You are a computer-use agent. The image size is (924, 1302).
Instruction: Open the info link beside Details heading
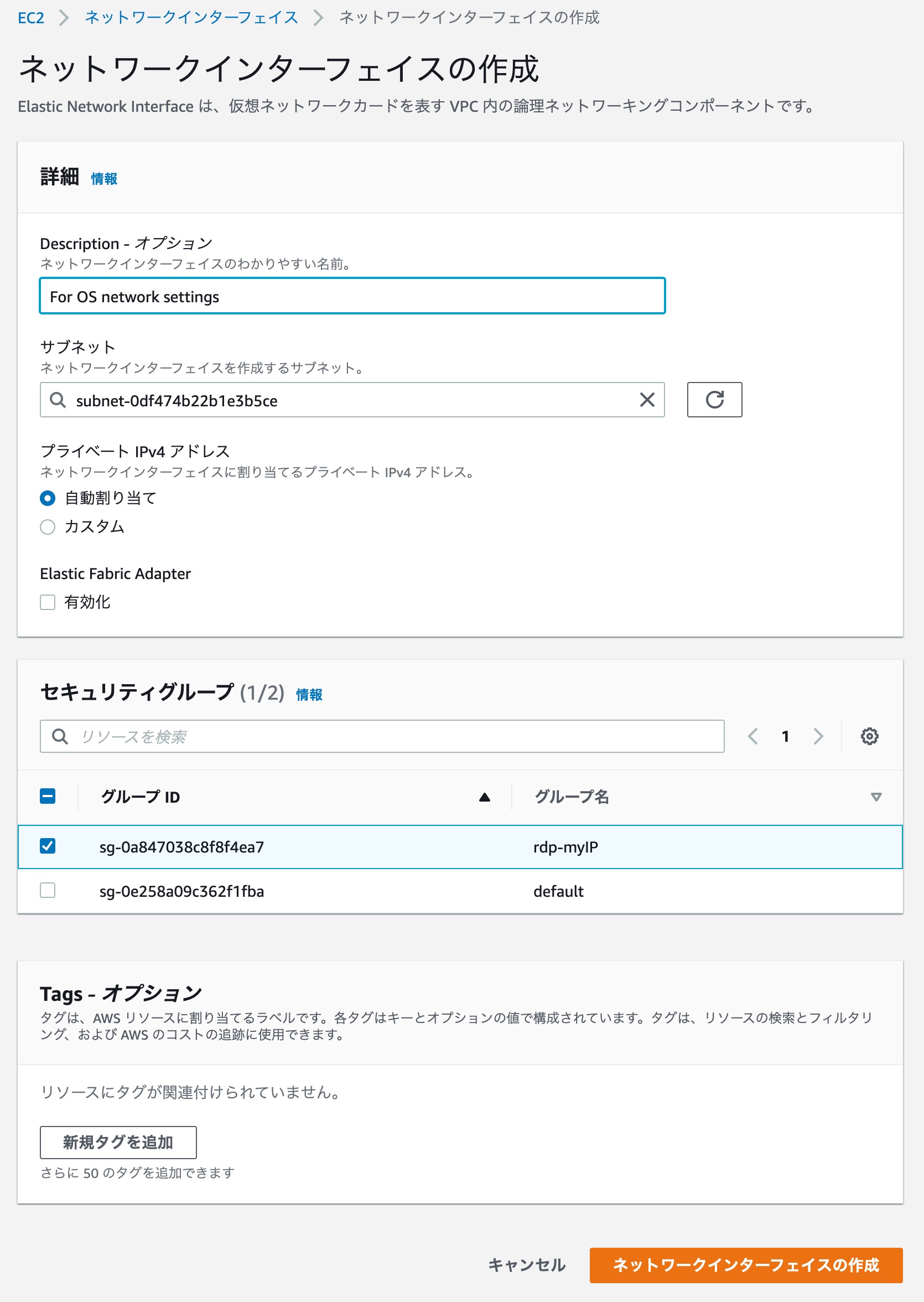tap(104, 179)
